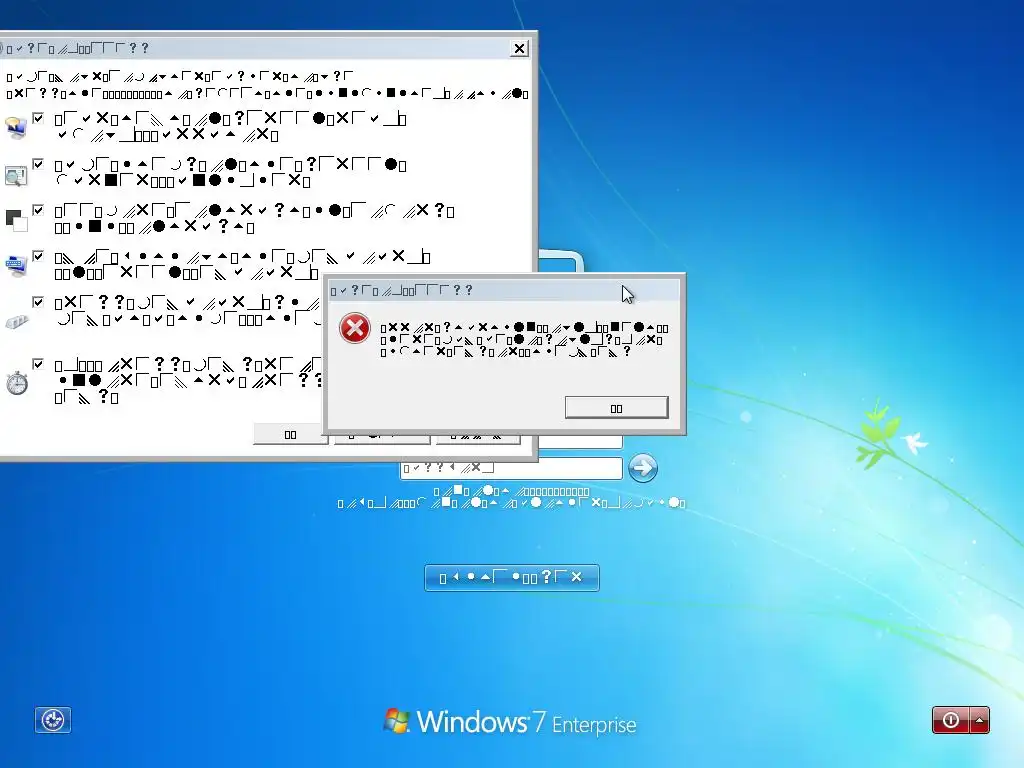The height and width of the screenshot is (768, 1024).
Task: Click the Sticky Keys keycap icon
Action: 17,321
